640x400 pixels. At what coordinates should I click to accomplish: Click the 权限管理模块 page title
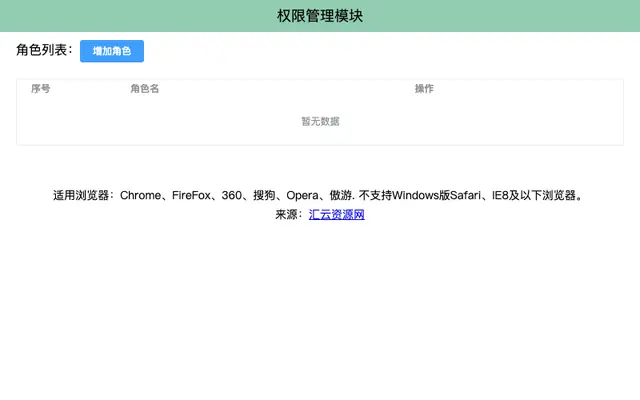(320, 16)
